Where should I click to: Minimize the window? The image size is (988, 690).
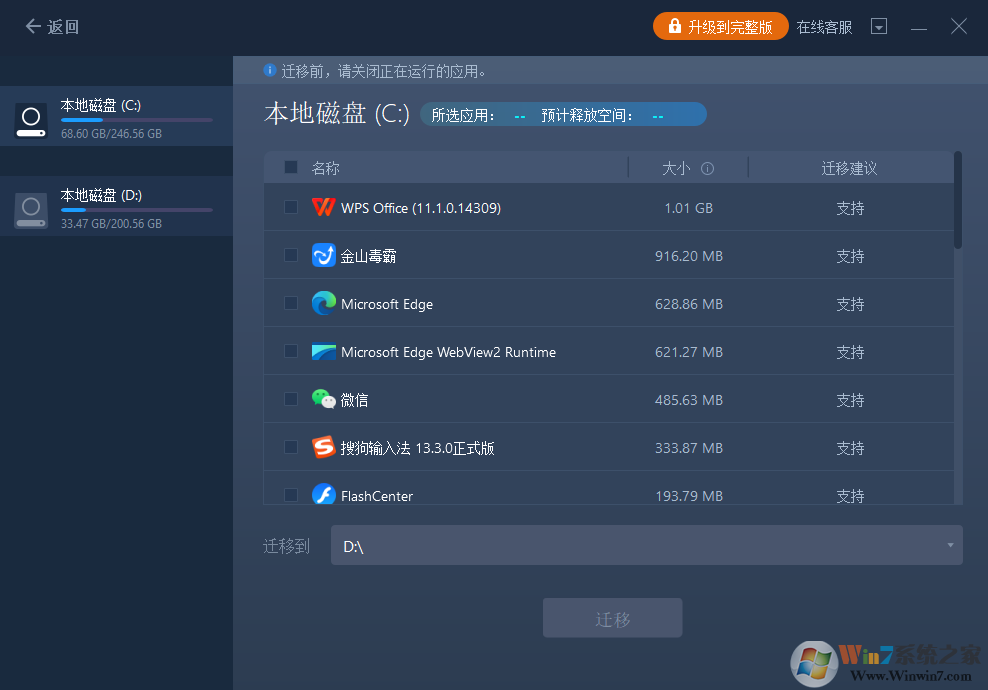coord(919,27)
